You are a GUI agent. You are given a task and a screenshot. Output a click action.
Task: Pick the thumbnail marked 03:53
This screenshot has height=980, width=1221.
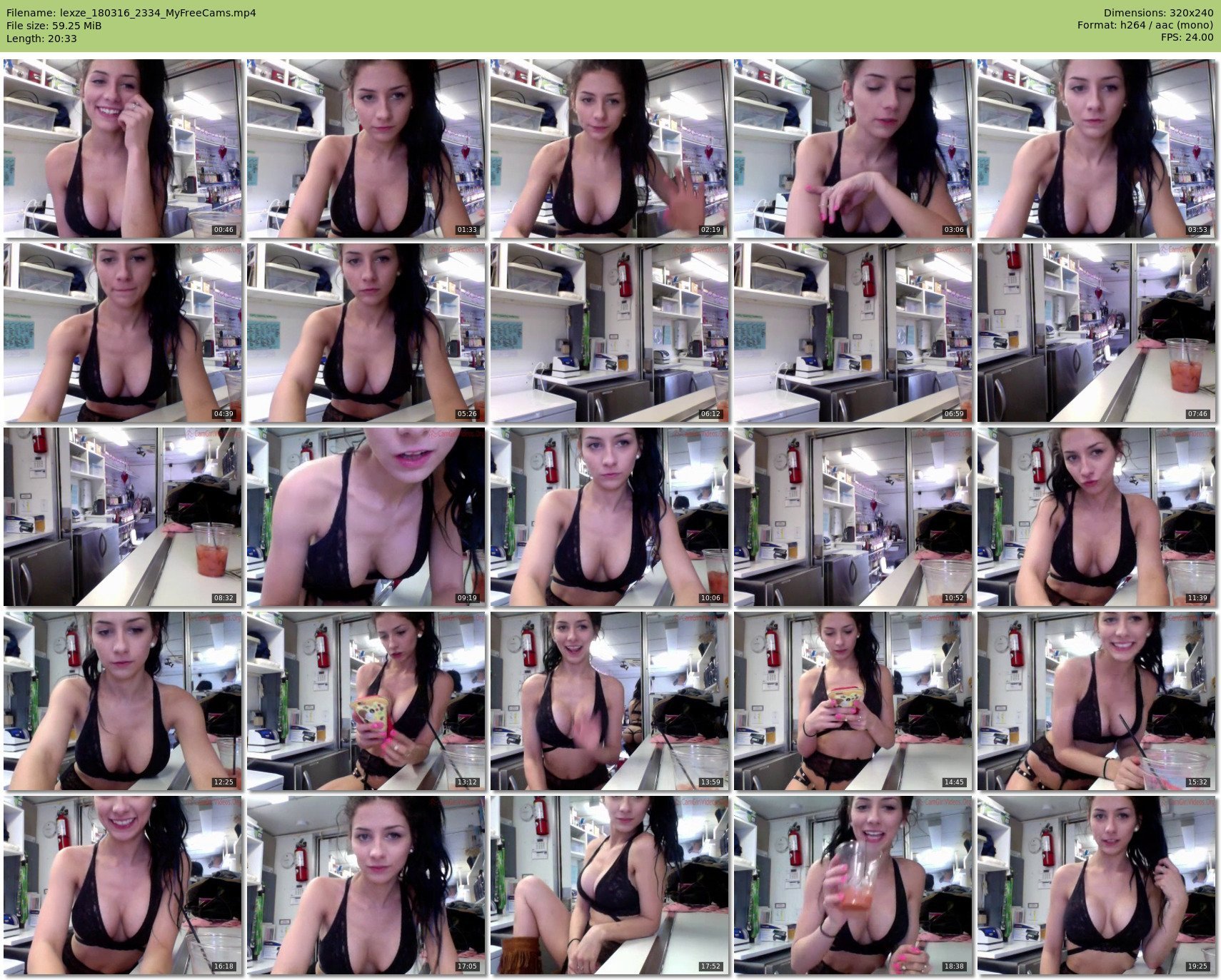pos(1096,148)
